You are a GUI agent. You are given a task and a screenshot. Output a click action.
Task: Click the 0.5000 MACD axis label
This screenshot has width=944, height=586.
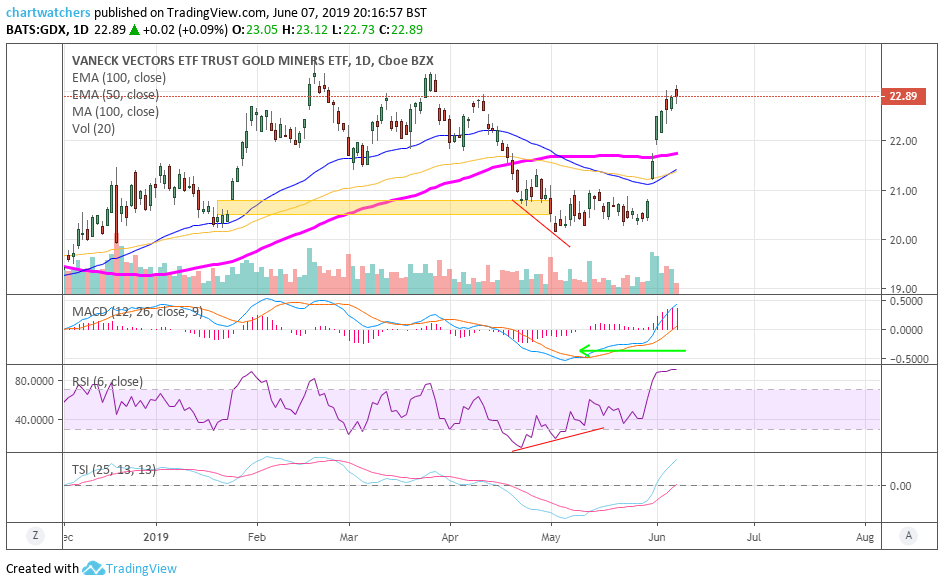(906, 301)
